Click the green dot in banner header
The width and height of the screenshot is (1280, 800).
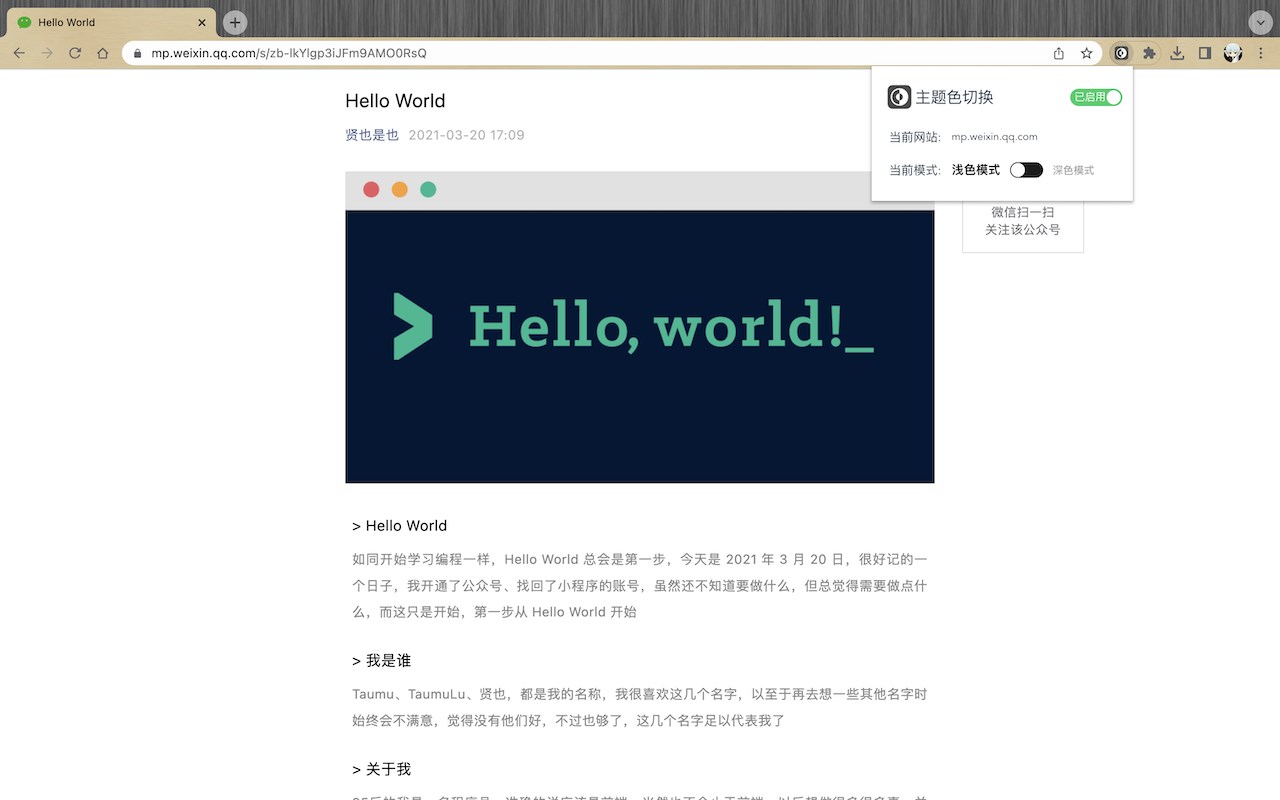pyautogui.click(x=428, y=189)
